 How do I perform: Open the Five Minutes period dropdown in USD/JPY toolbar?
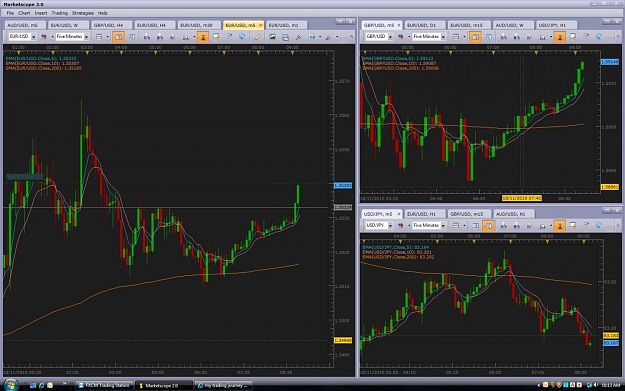443,226
